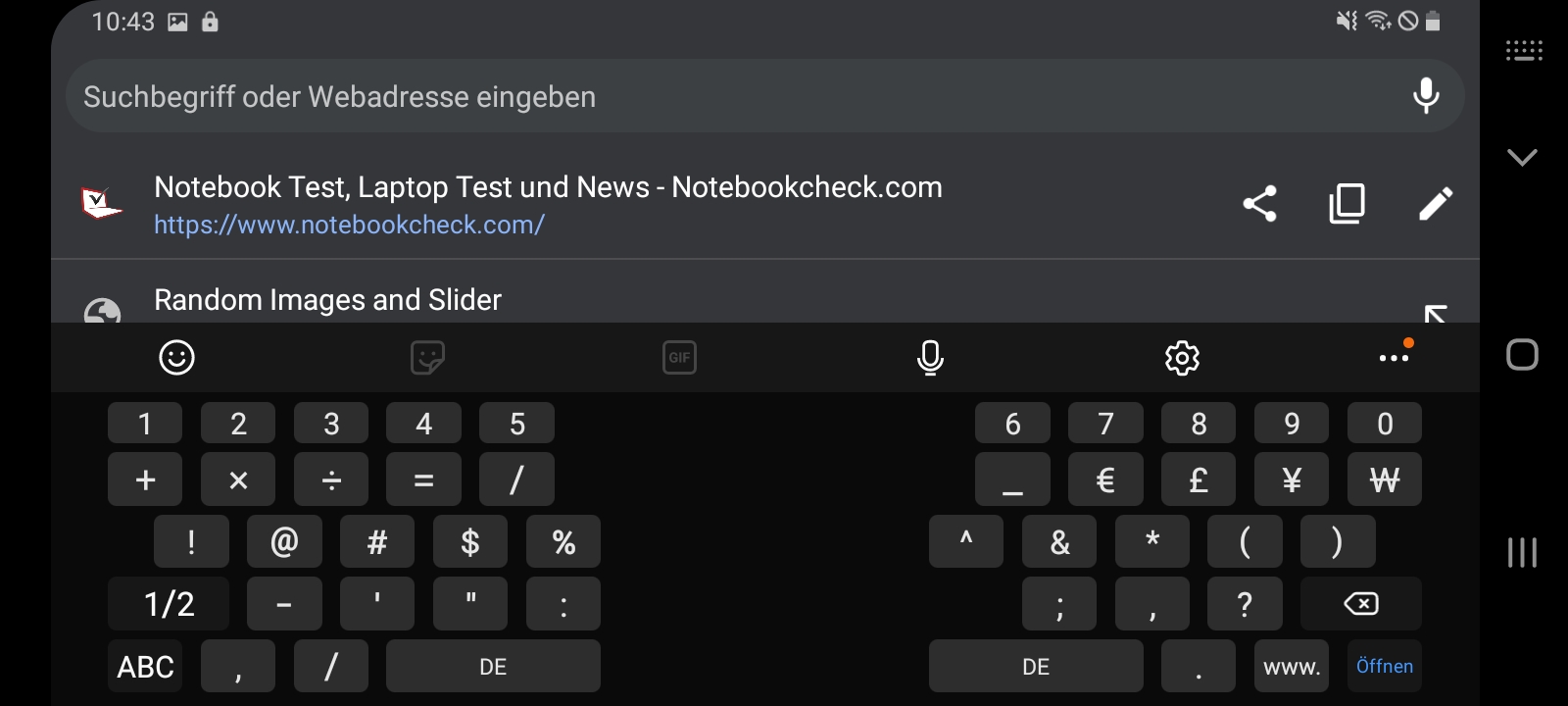Tap the keyboard voice input microphone

(930, 358)
